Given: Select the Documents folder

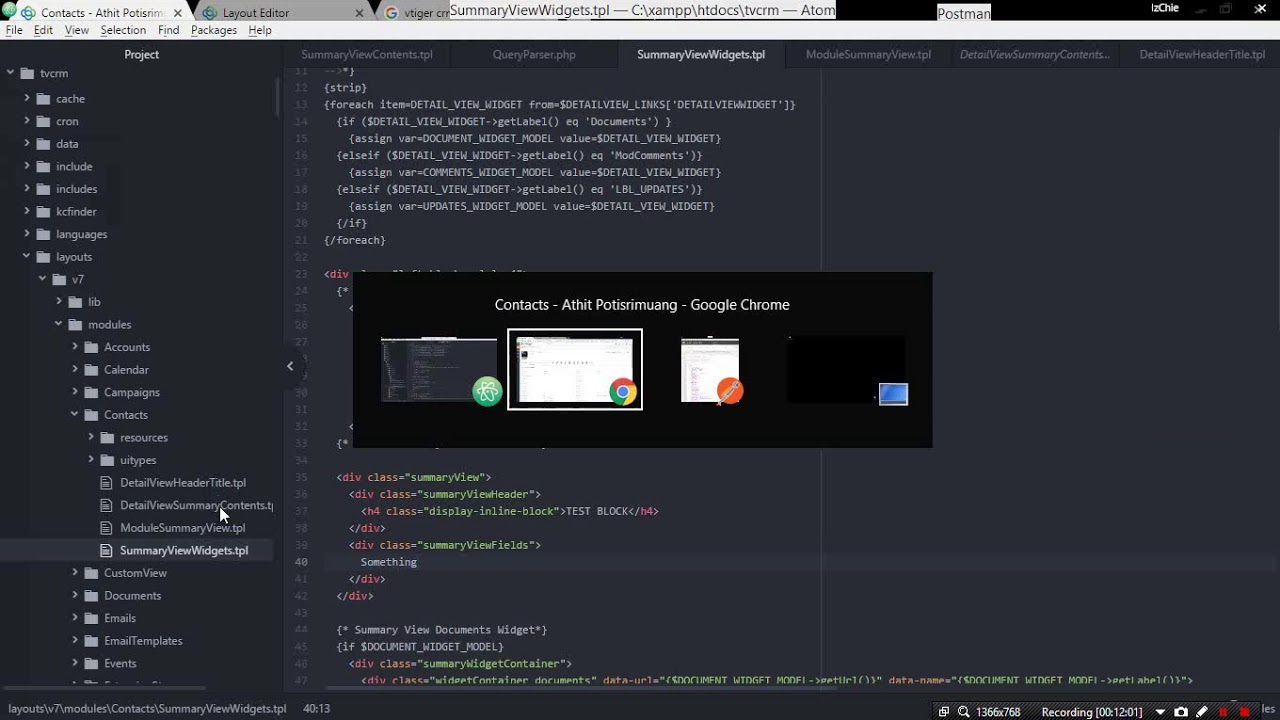Looking at the screenshot, I should [x=132, y=595].
